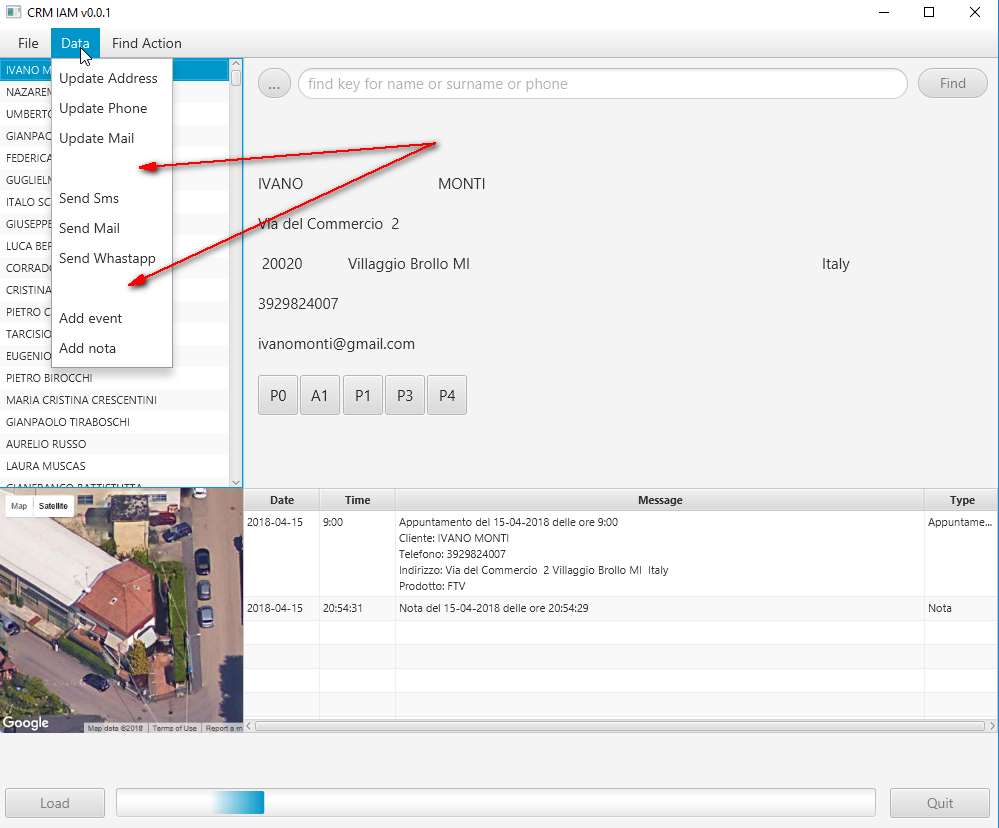
Task: Open options with the "..." circular icon
Action: tap(273, 83)
